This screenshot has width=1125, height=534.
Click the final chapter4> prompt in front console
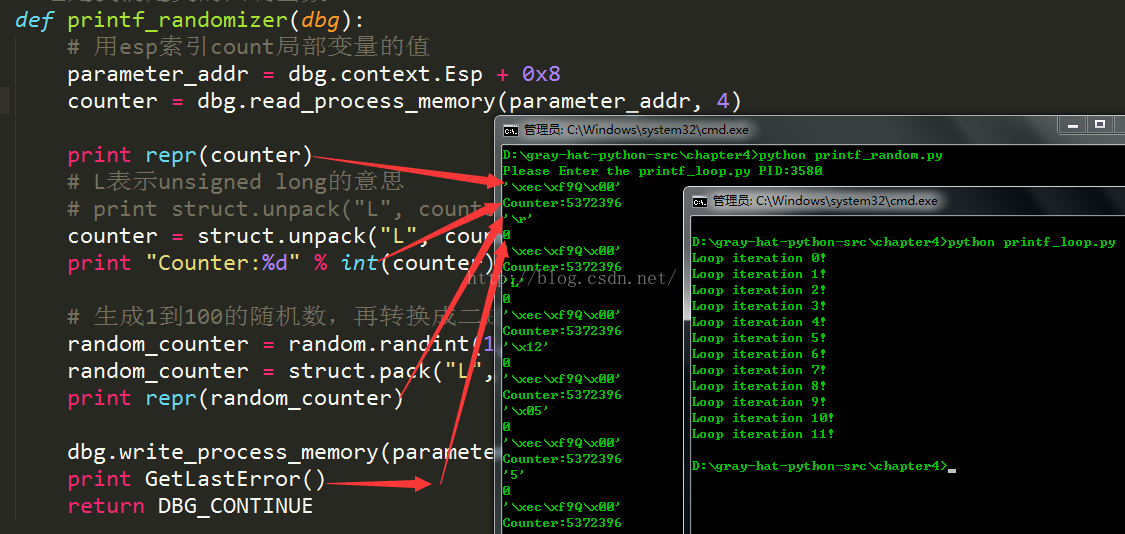(824, 467)
